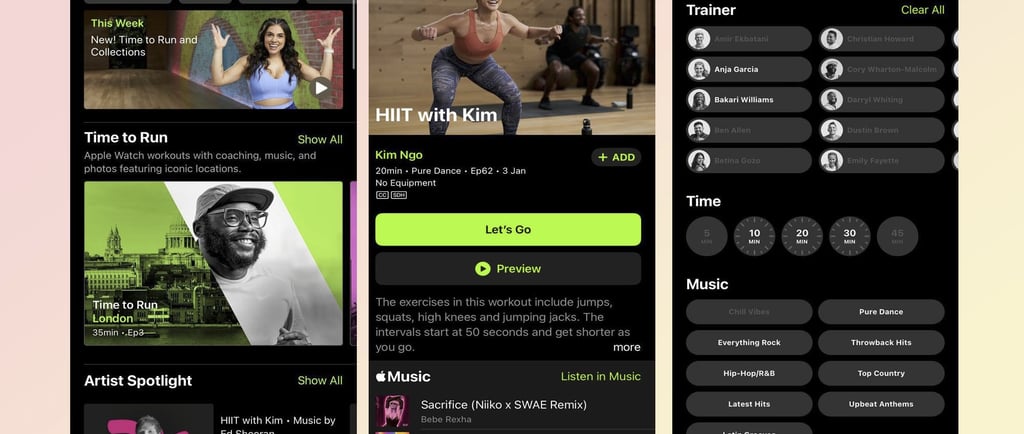This screenshot has height=434, width=1024.
Task: Select Bakari Williams trainer avatar
Action: [699, 100]
